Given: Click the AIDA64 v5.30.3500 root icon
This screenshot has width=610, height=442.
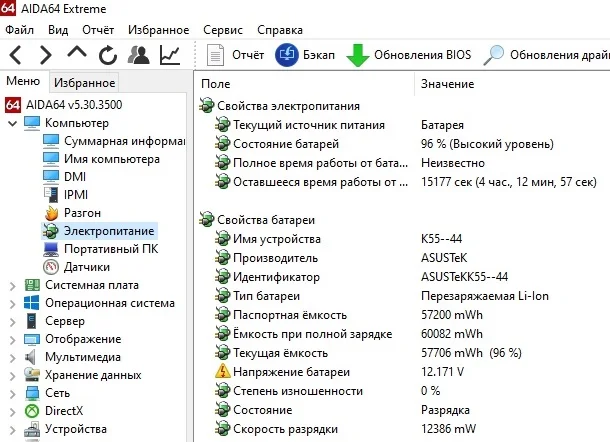Looking at the screenshot, I should click(x=13, y=105).
